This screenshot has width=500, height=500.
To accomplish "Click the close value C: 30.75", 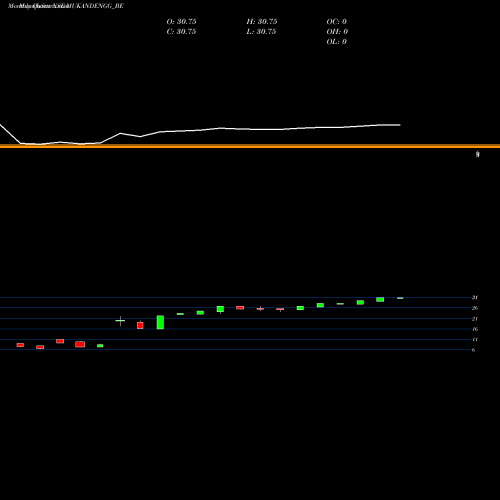I will click(x=181, y=31).
